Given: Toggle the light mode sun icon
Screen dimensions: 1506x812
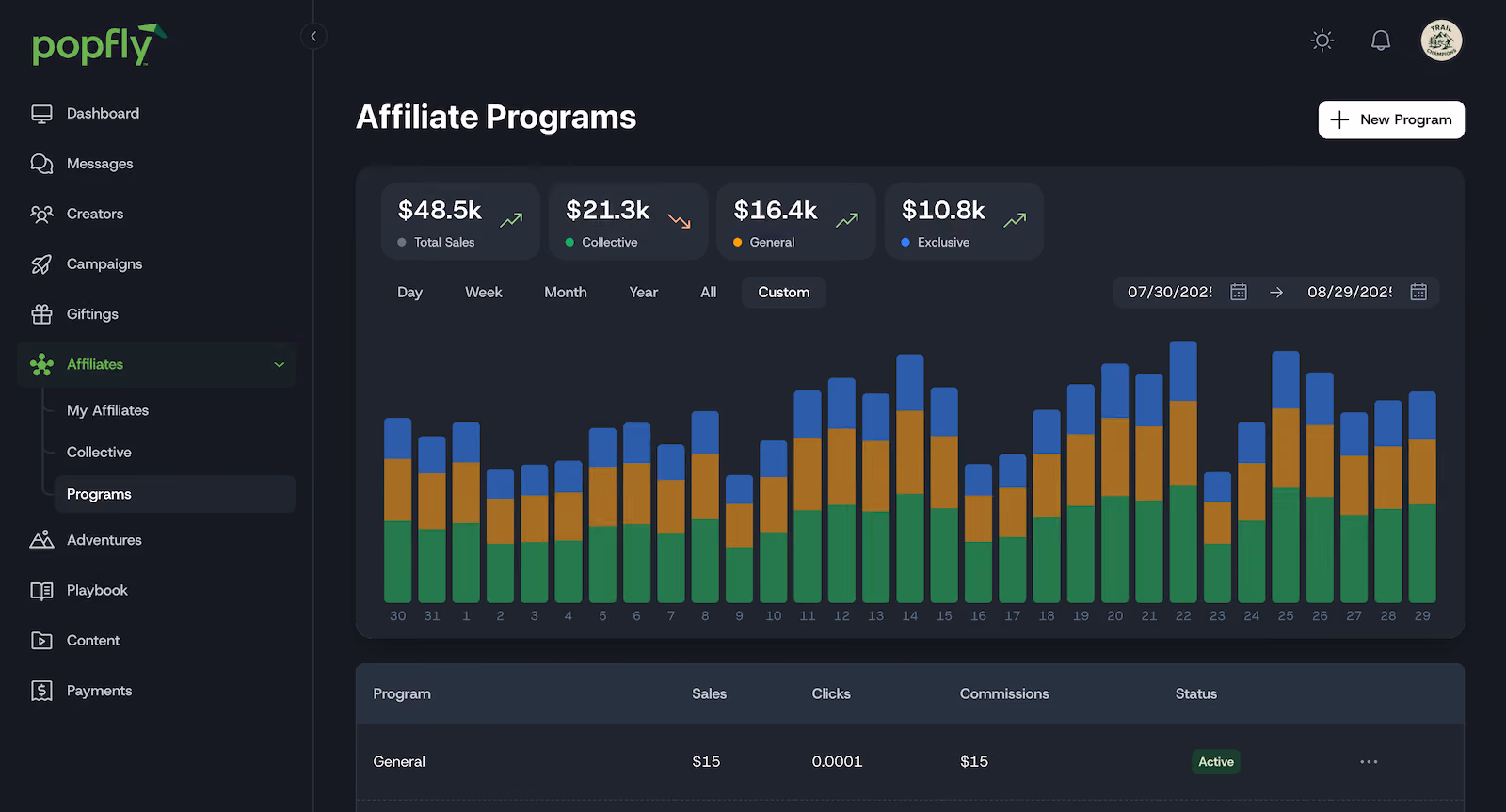Looking at the screenshot, I should pos(1322,40).
